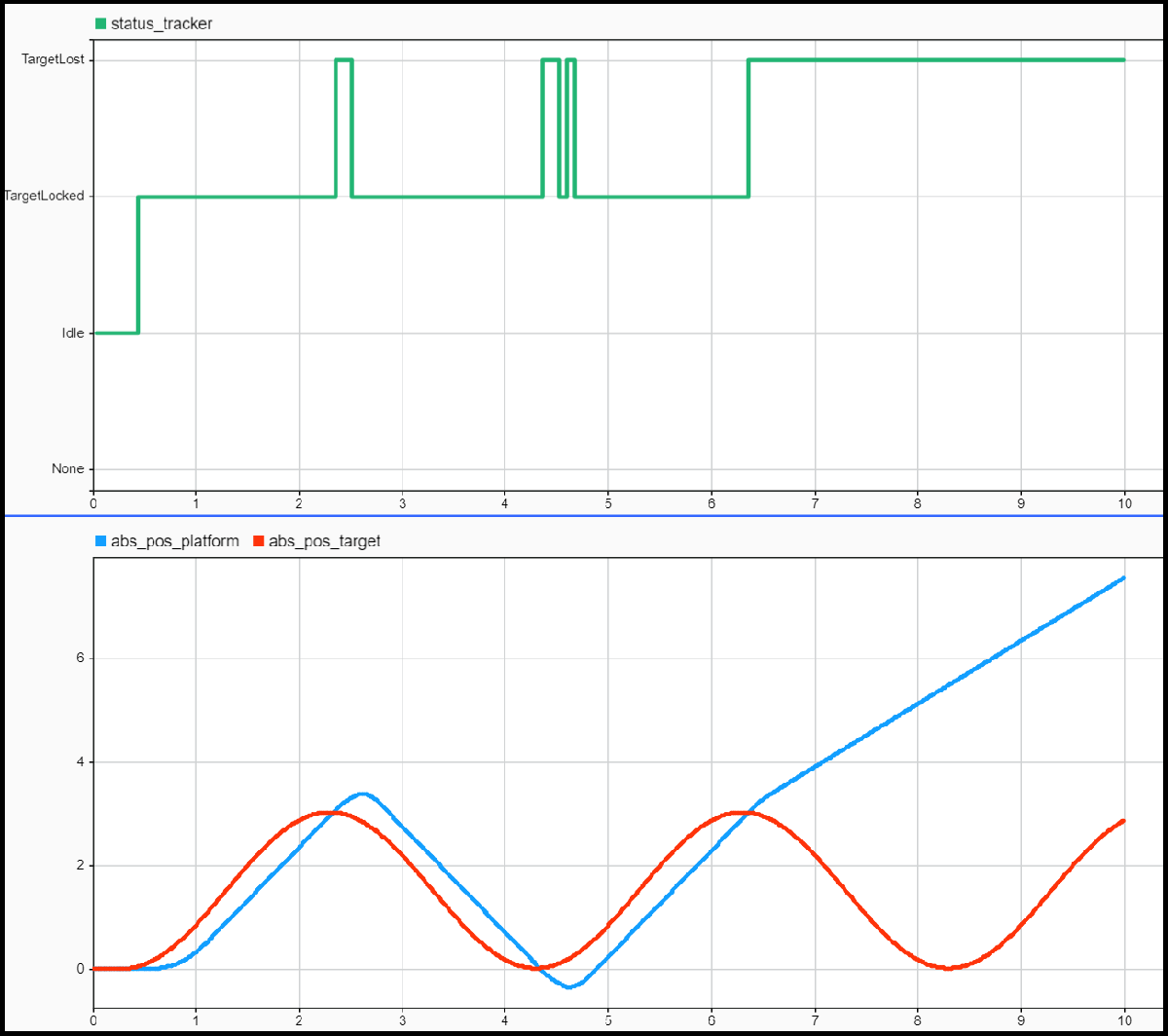The width and height of the screenshot is (1168, 1036).
Task: Toggle visibility of the abs_pos_platform signal
Action: (98, 540)
